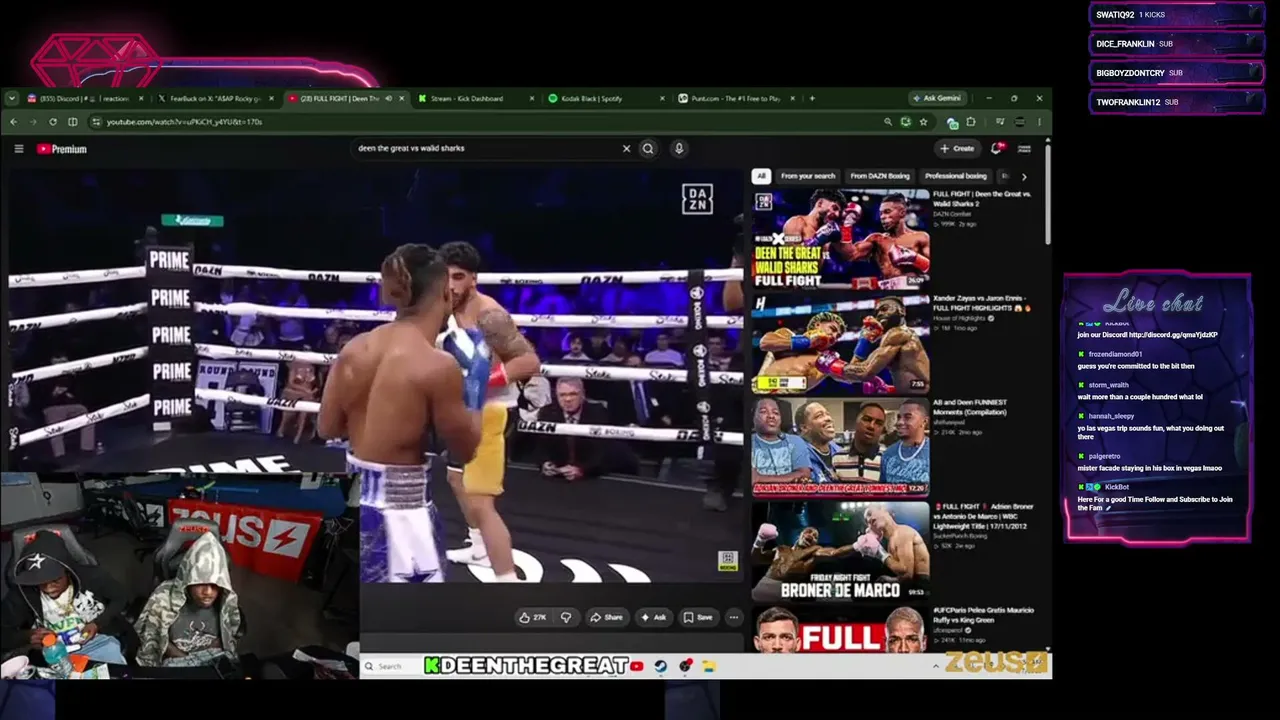Close the Kick Dashboard tab

point(532,99)
